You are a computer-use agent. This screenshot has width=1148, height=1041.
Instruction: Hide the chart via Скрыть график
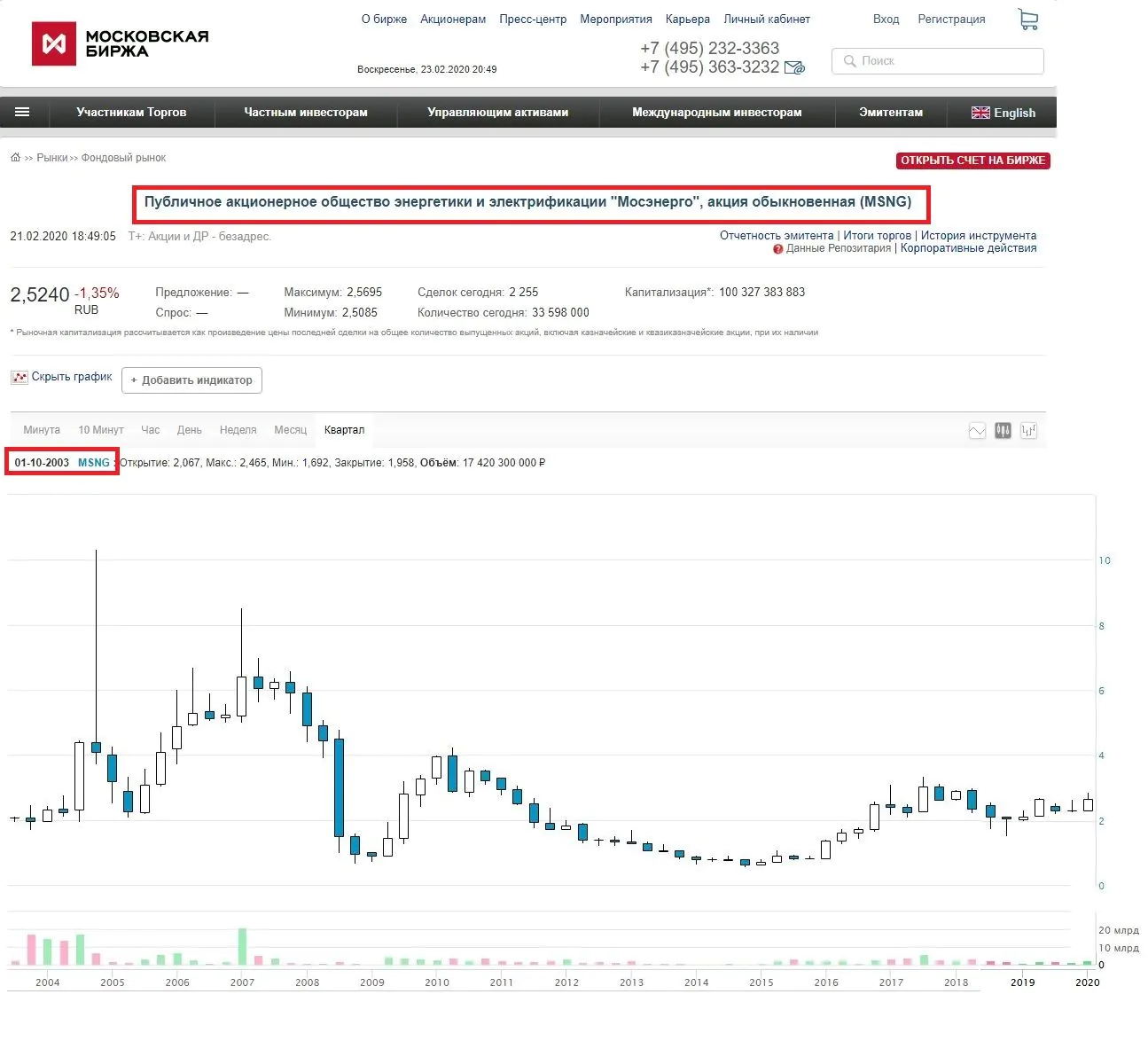coord(62,377)
